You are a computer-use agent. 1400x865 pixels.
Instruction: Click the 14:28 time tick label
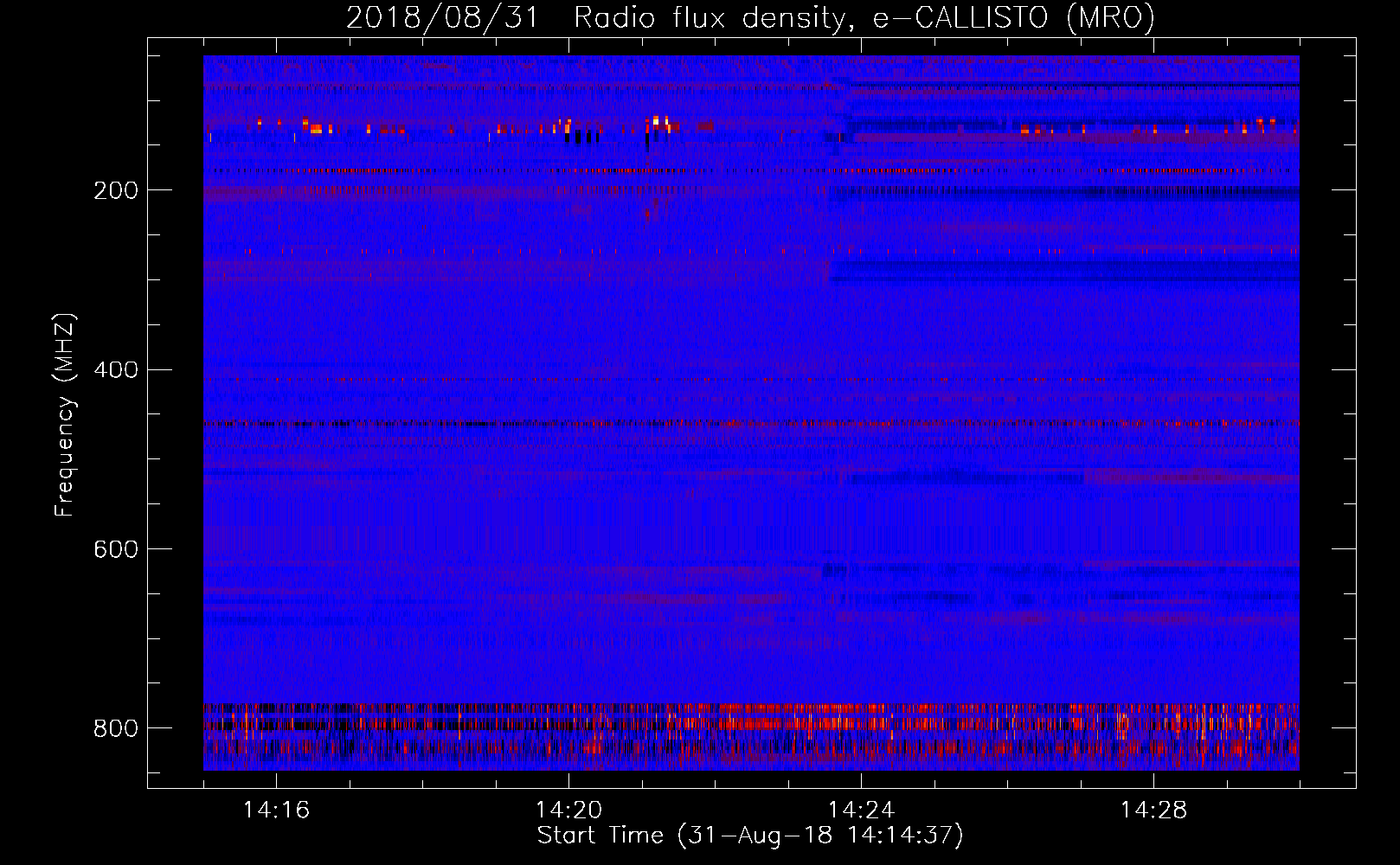tap(1153, 811)
